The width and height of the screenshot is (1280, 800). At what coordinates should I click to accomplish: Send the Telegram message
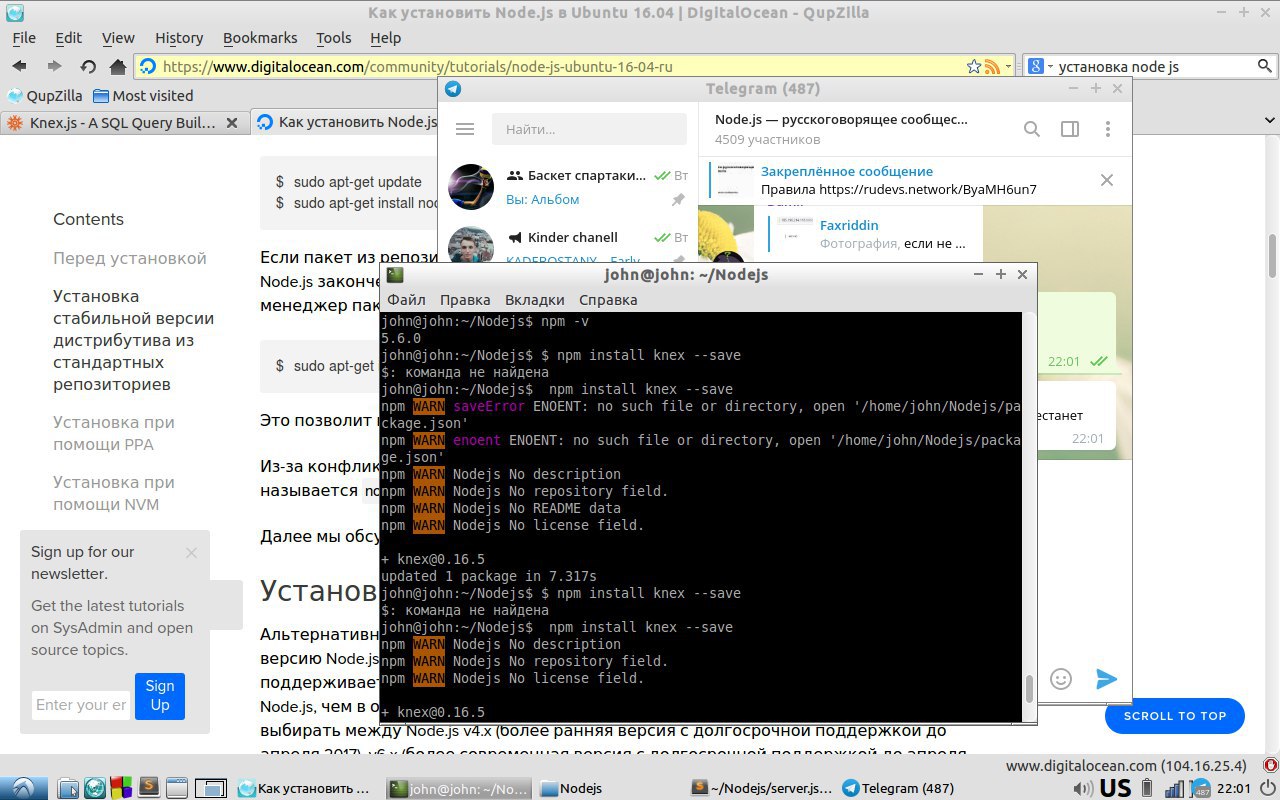pyautogui.click(x=1106, y=679)
